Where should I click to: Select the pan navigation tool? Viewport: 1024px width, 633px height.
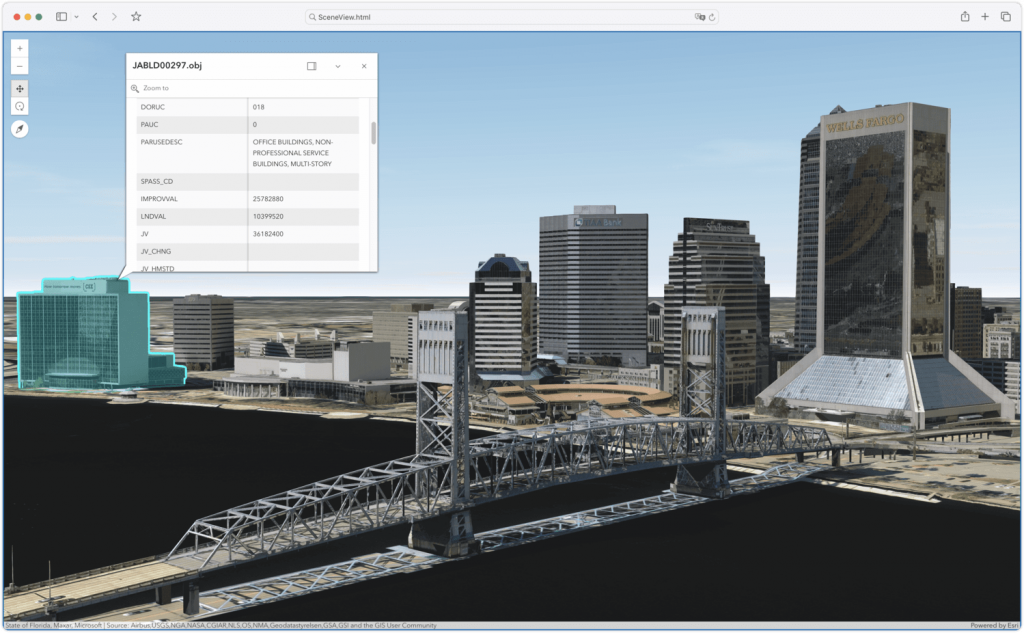[20, 88]
